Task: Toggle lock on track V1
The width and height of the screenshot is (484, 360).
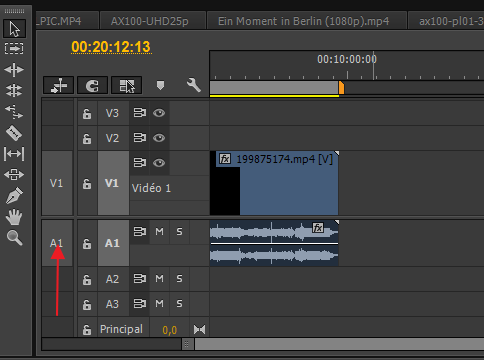Action: 87,184
